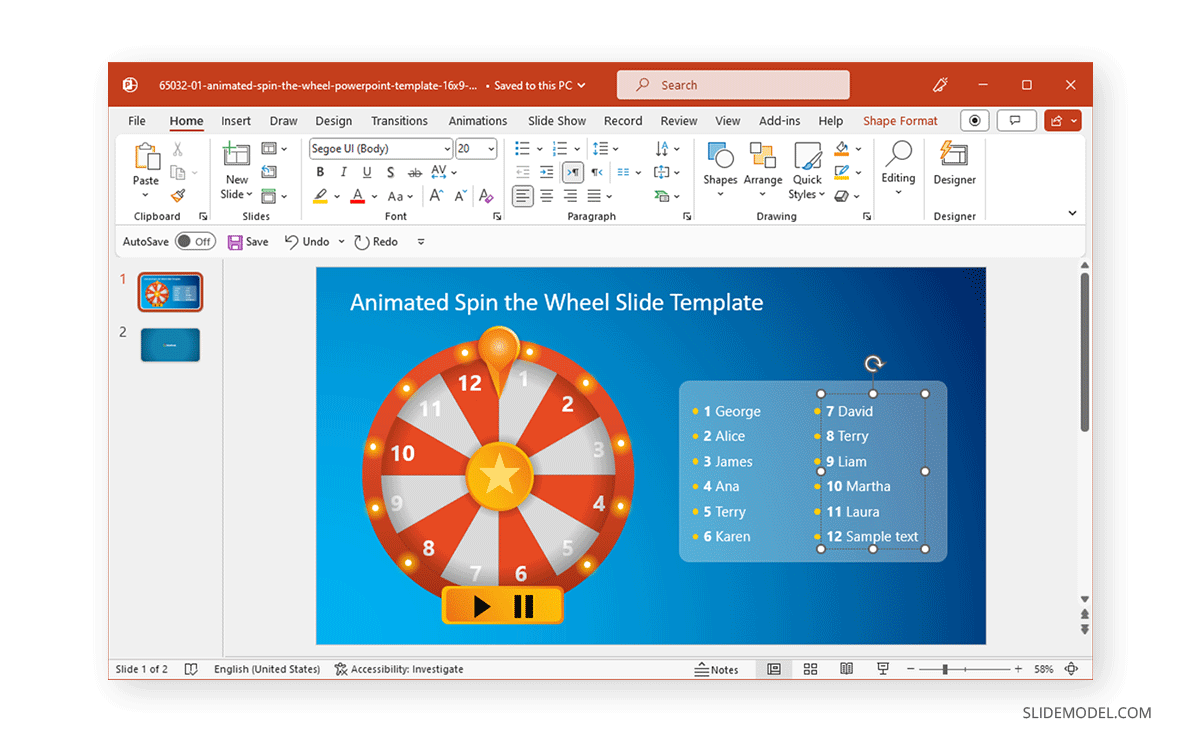
Task: Open the font name dropdown
Action: tap(447, 148)
